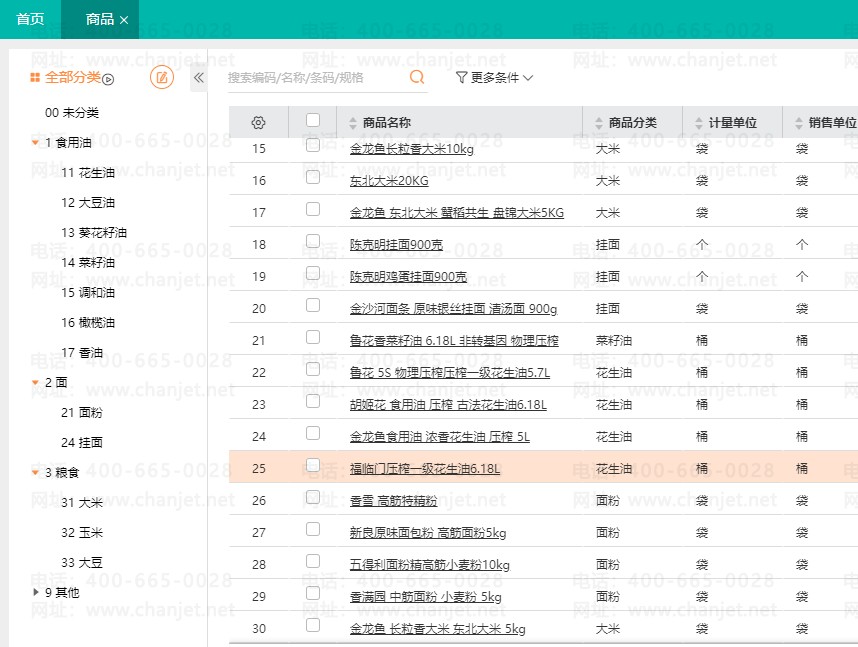
Task: Expand the 9 其他 category
Action: click(x=36, y=592)
